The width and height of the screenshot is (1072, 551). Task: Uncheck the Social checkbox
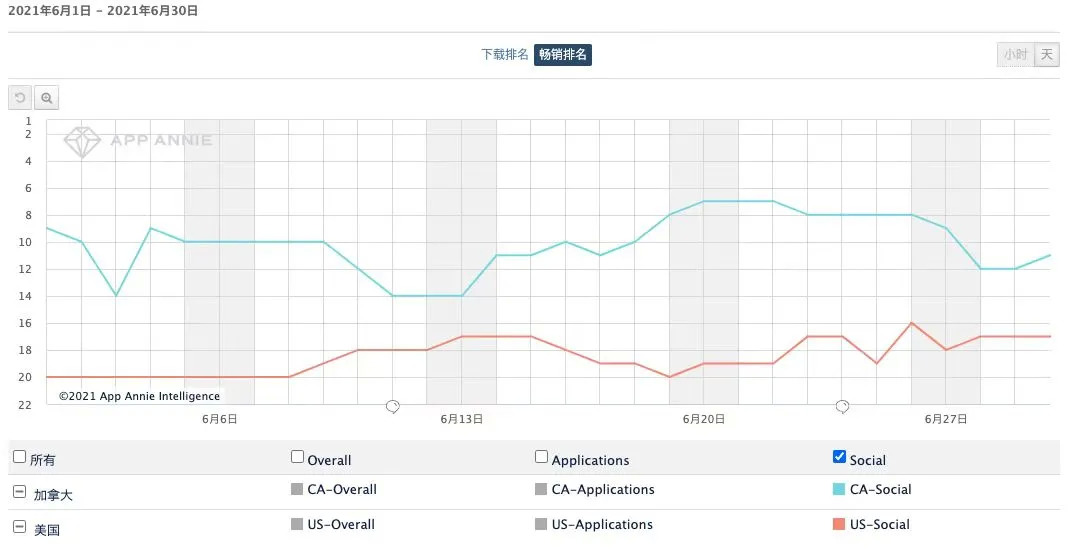click(x=839, y=457)
